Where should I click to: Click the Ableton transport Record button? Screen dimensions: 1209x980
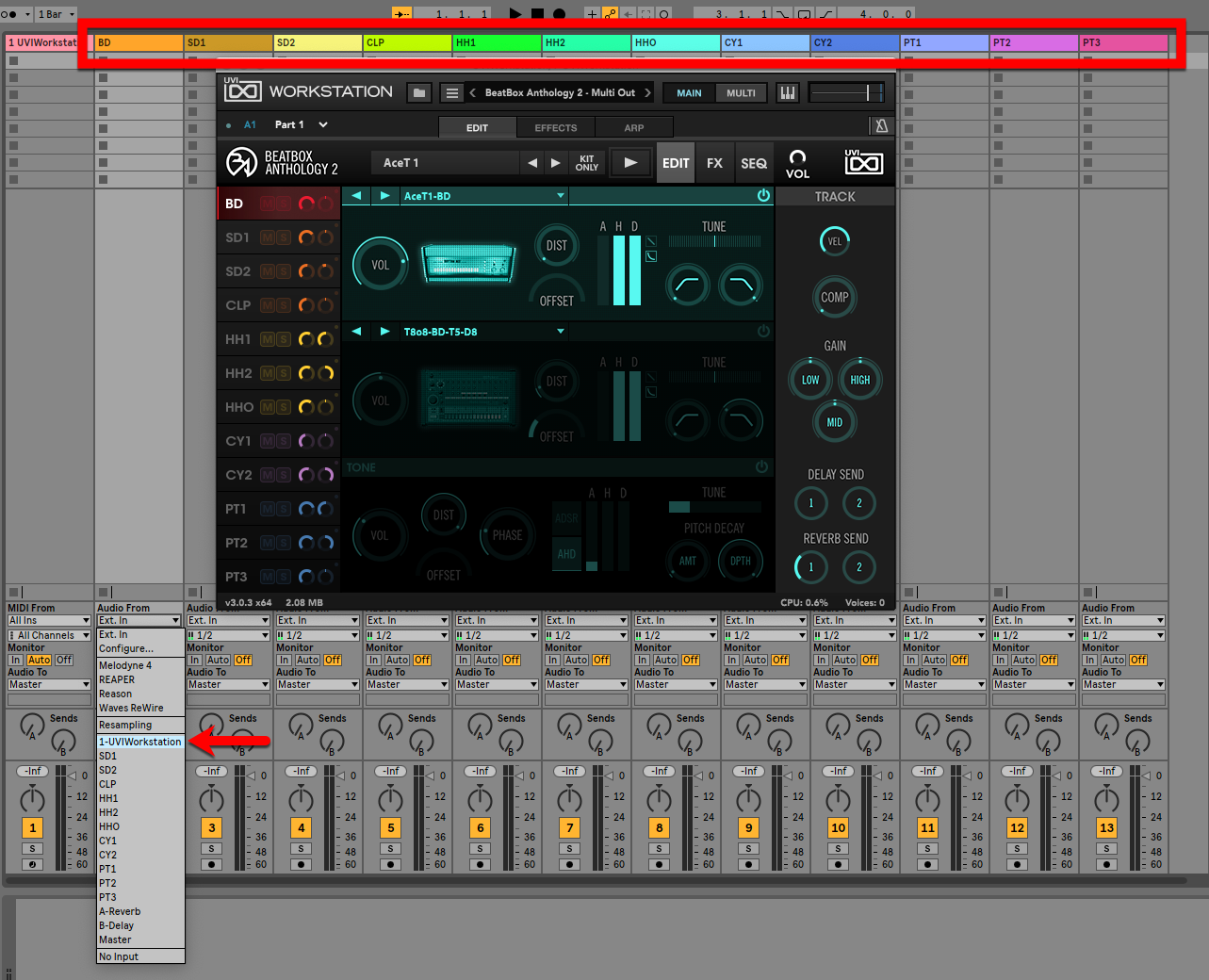point(559,13)
